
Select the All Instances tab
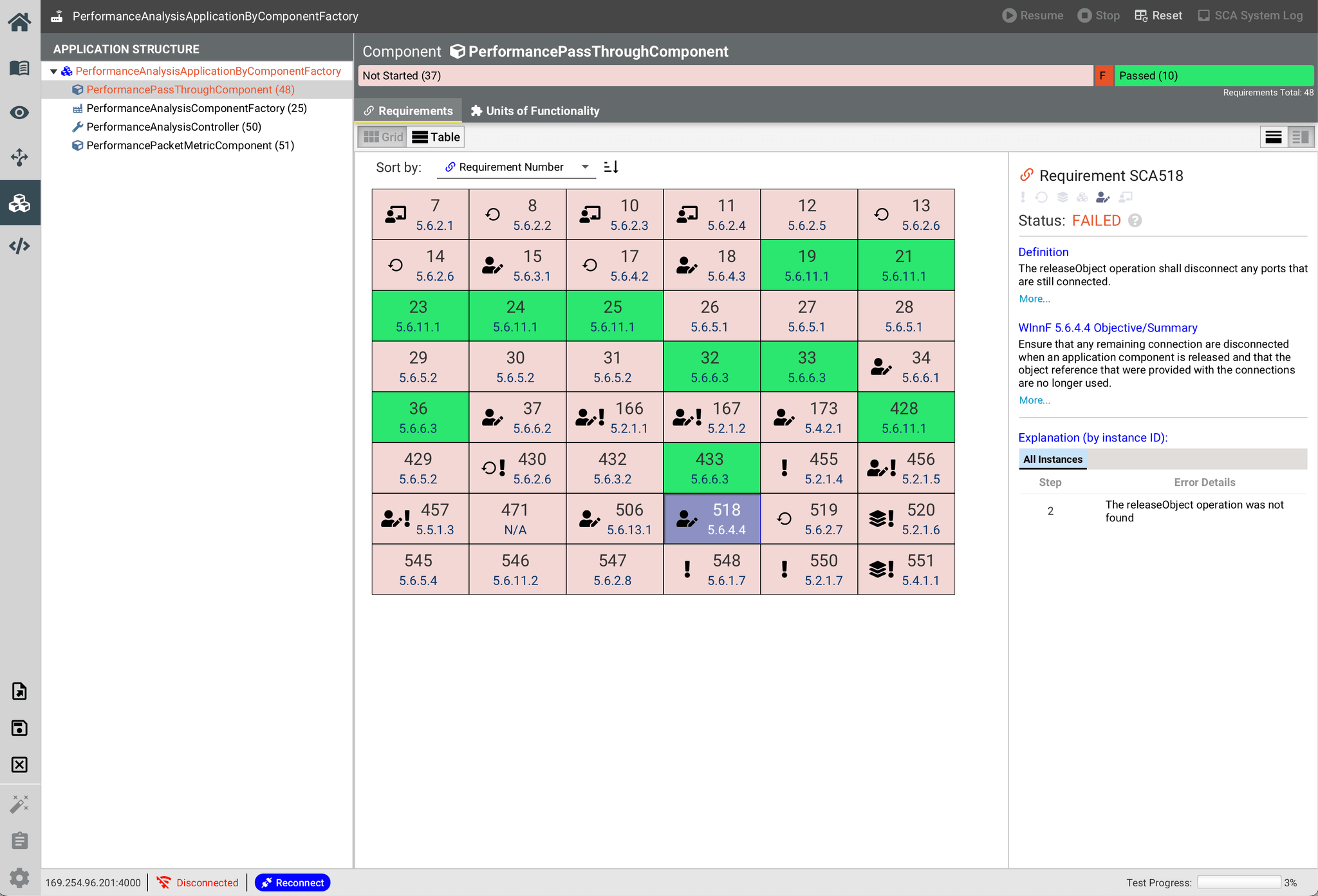click(1052, 459)
